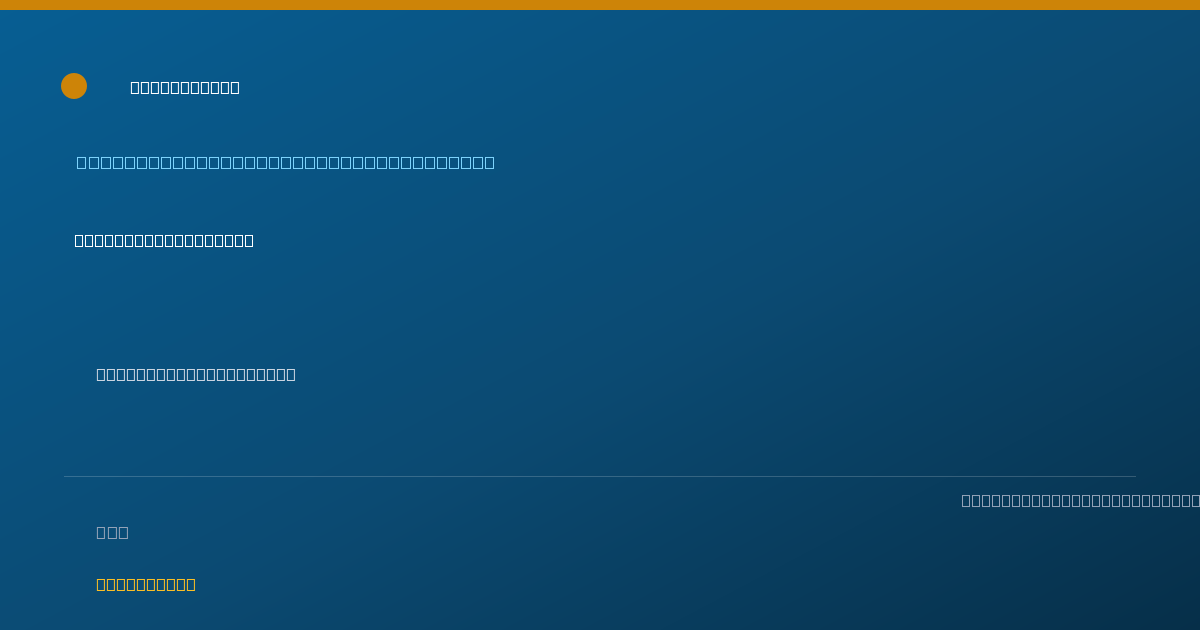
Task: Click the orange bar at top edge
Action: point(600,5)
